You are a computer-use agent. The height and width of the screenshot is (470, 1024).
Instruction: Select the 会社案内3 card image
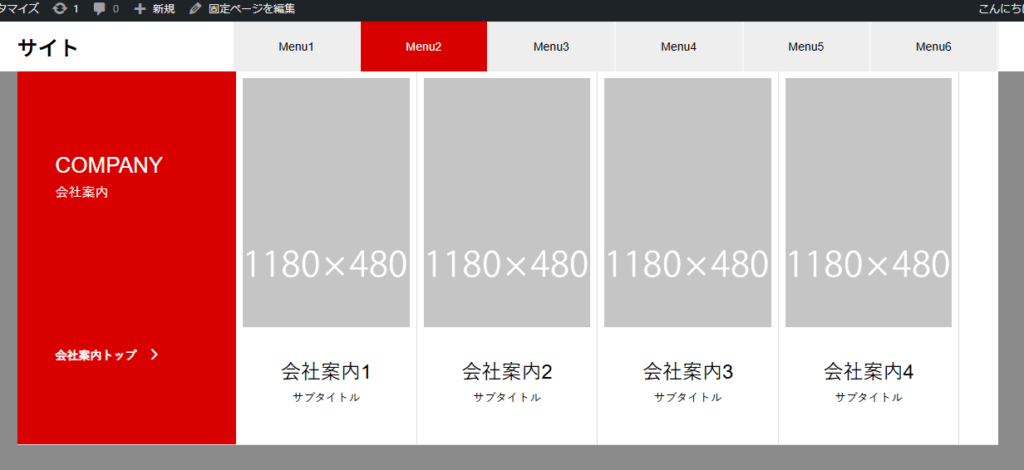[x=687, y=202]
